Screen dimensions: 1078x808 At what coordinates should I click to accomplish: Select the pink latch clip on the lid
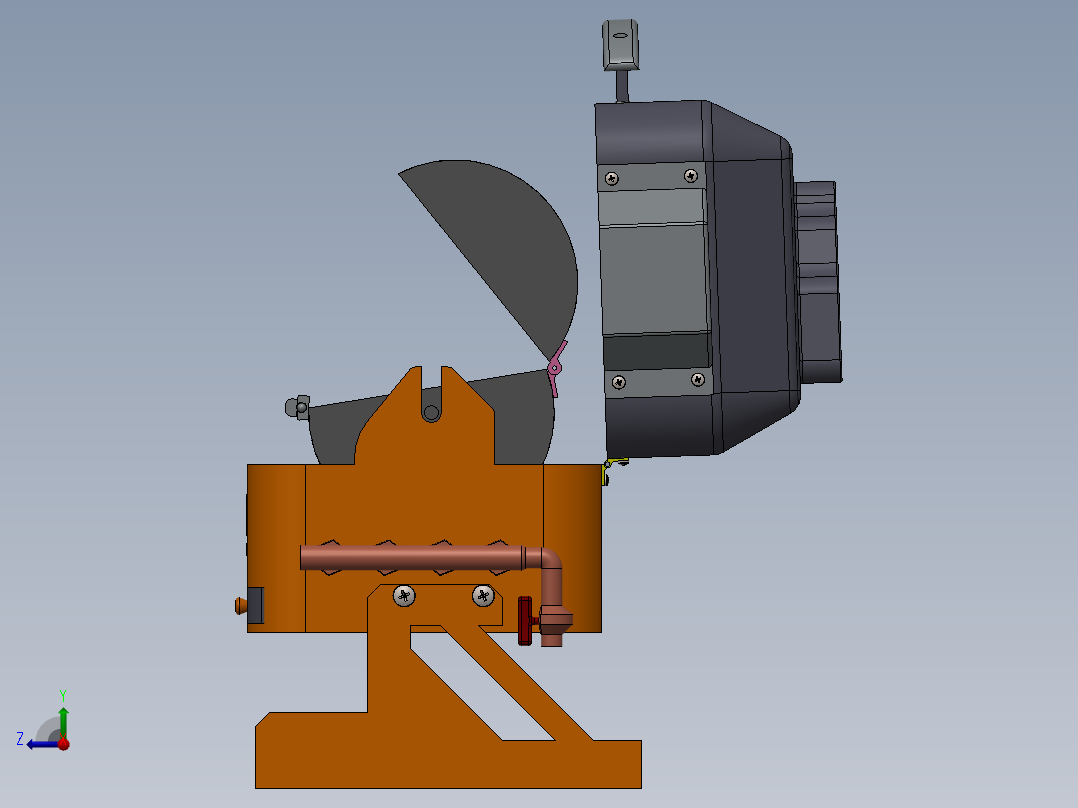(x=556, y=369)
